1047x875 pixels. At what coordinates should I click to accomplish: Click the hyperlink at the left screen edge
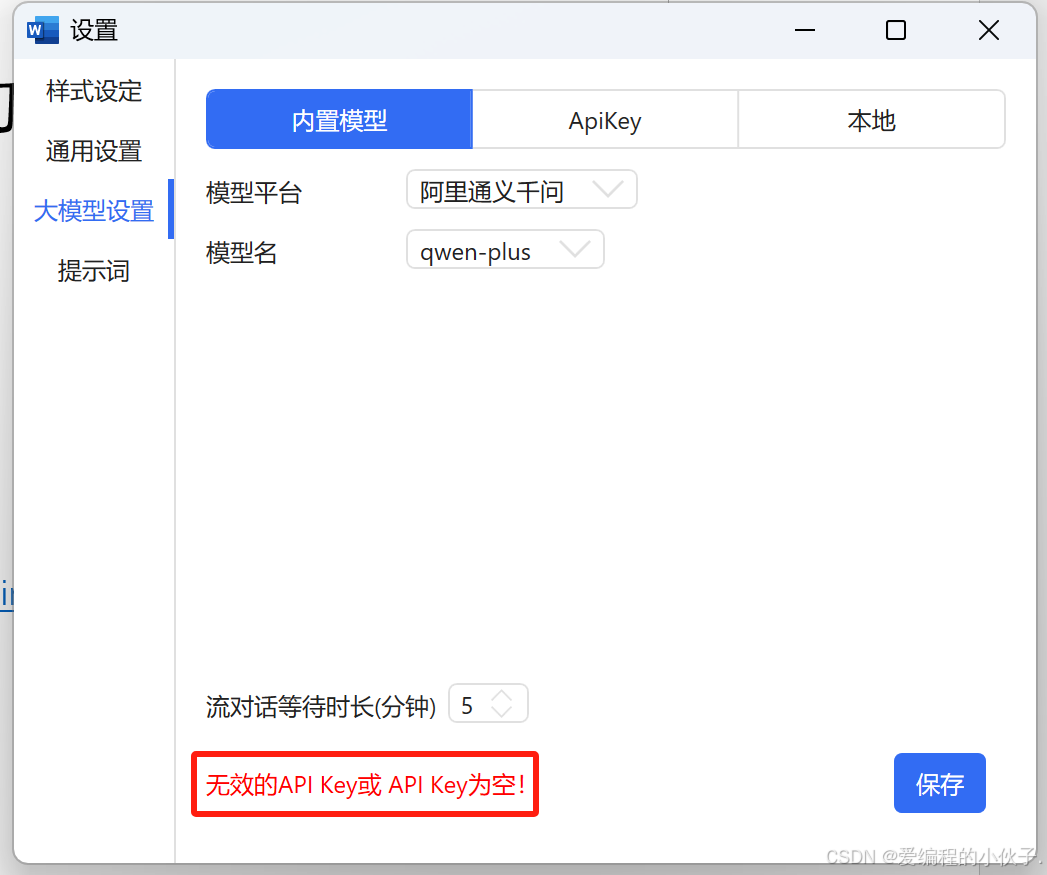[x=6, y=593]
